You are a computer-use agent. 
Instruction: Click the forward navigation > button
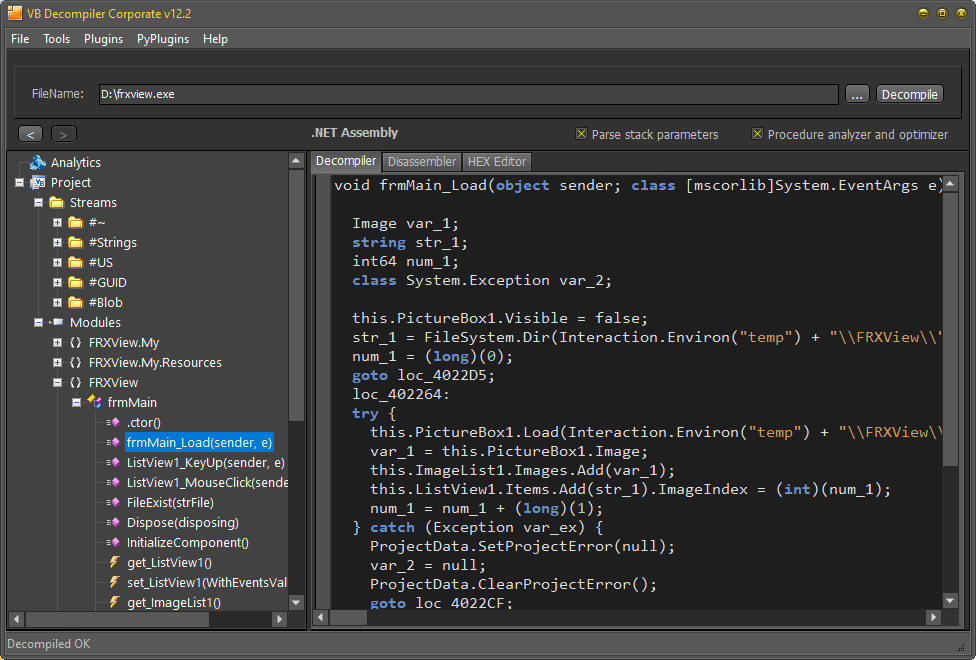pyautogui.click(x=63, y=134)
